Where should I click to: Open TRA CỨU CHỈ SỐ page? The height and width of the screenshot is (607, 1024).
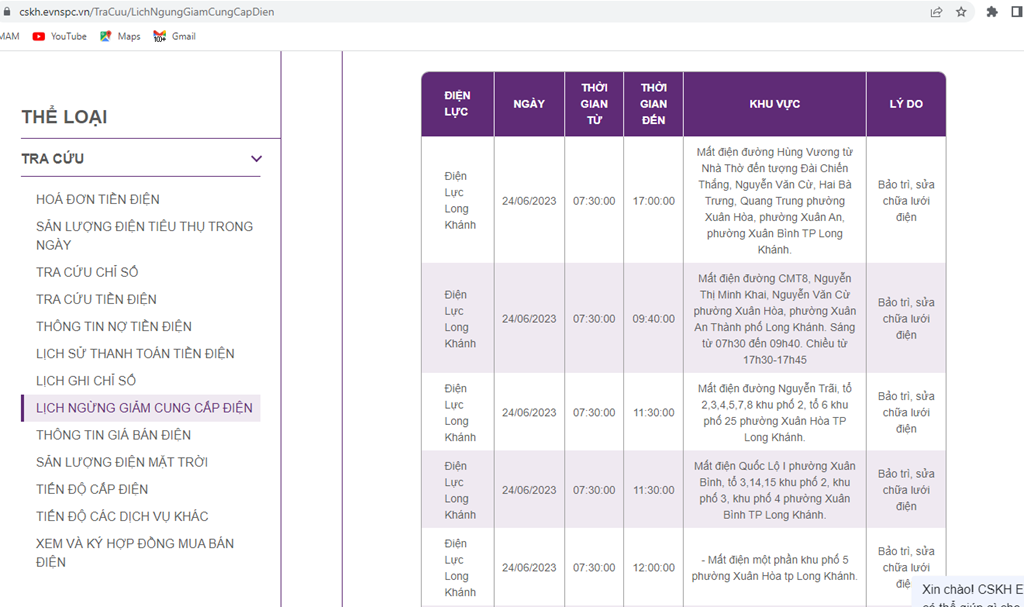pos(87,272)
